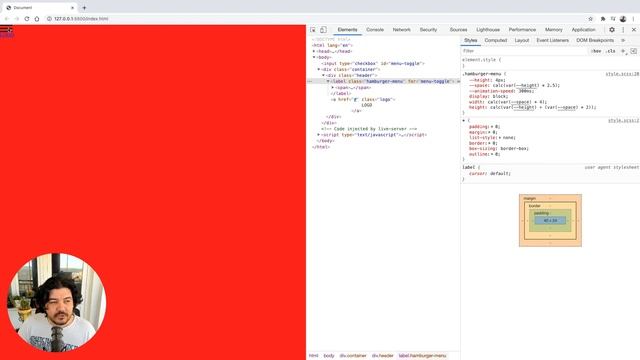Go back in browser history

point(7,19)
